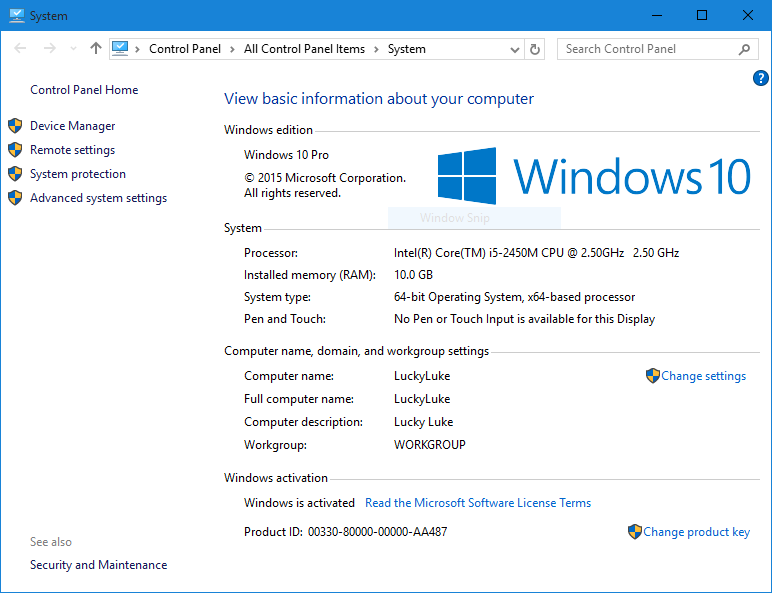Go back using the back arrow
This screenshot has height=593, width=772.
coord(21,49)
